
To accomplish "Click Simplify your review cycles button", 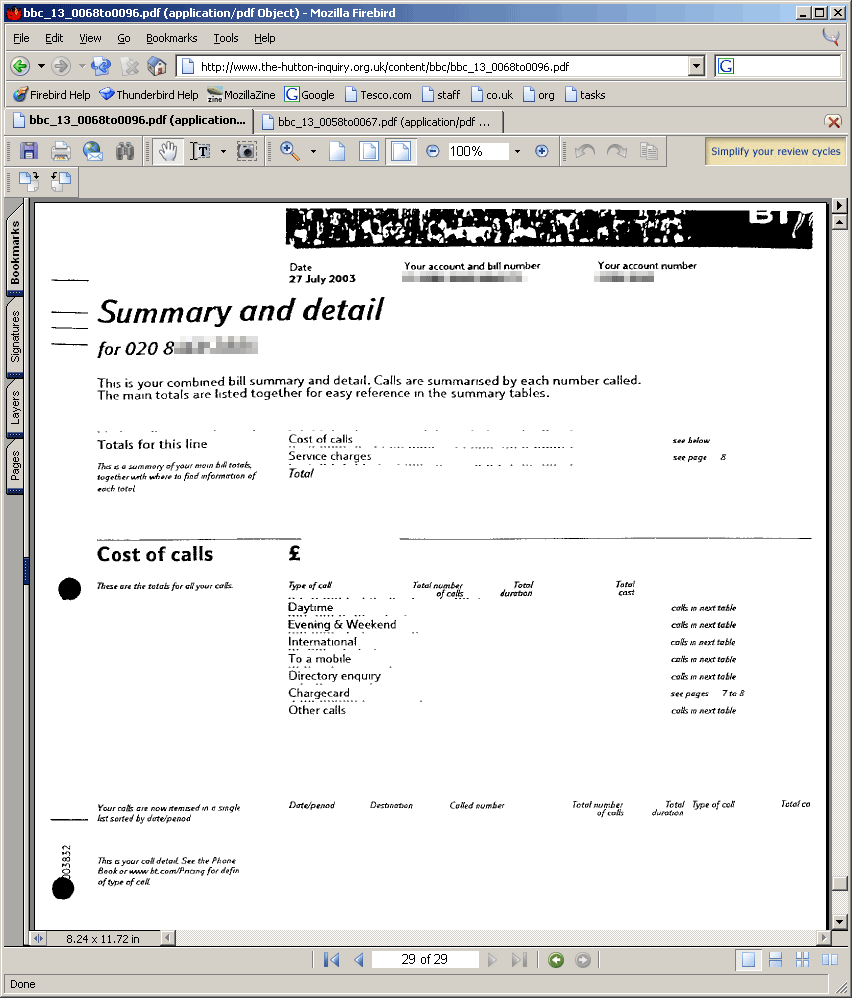I will tap(775, 152).
